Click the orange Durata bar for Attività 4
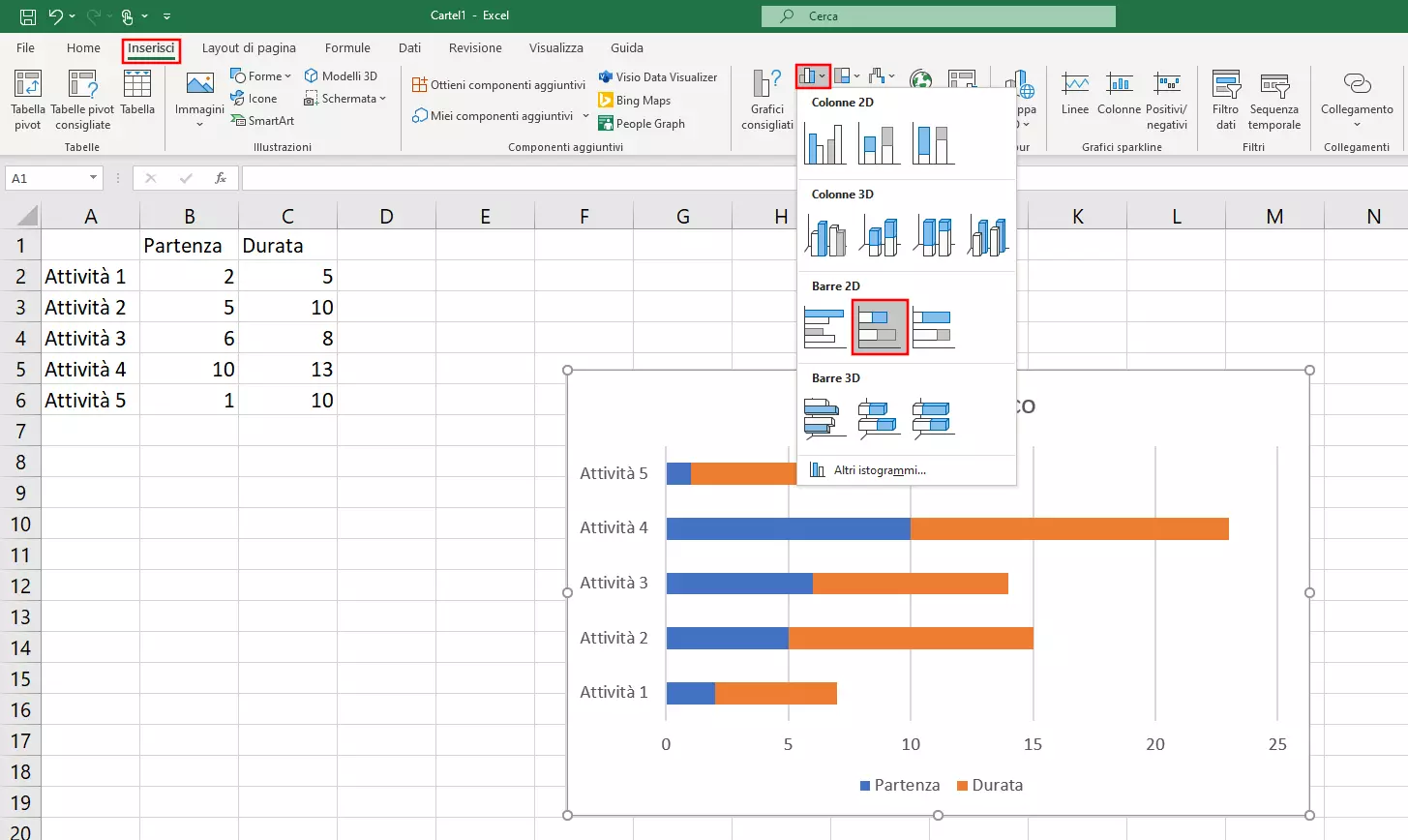 [1069, 528]
